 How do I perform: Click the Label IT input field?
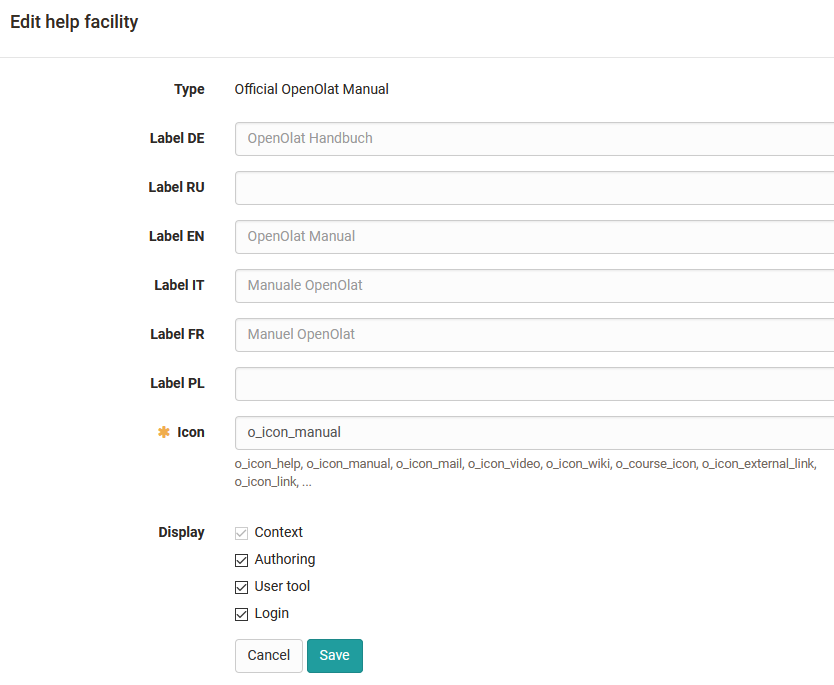pyautogui.click(x=535, y=286)
